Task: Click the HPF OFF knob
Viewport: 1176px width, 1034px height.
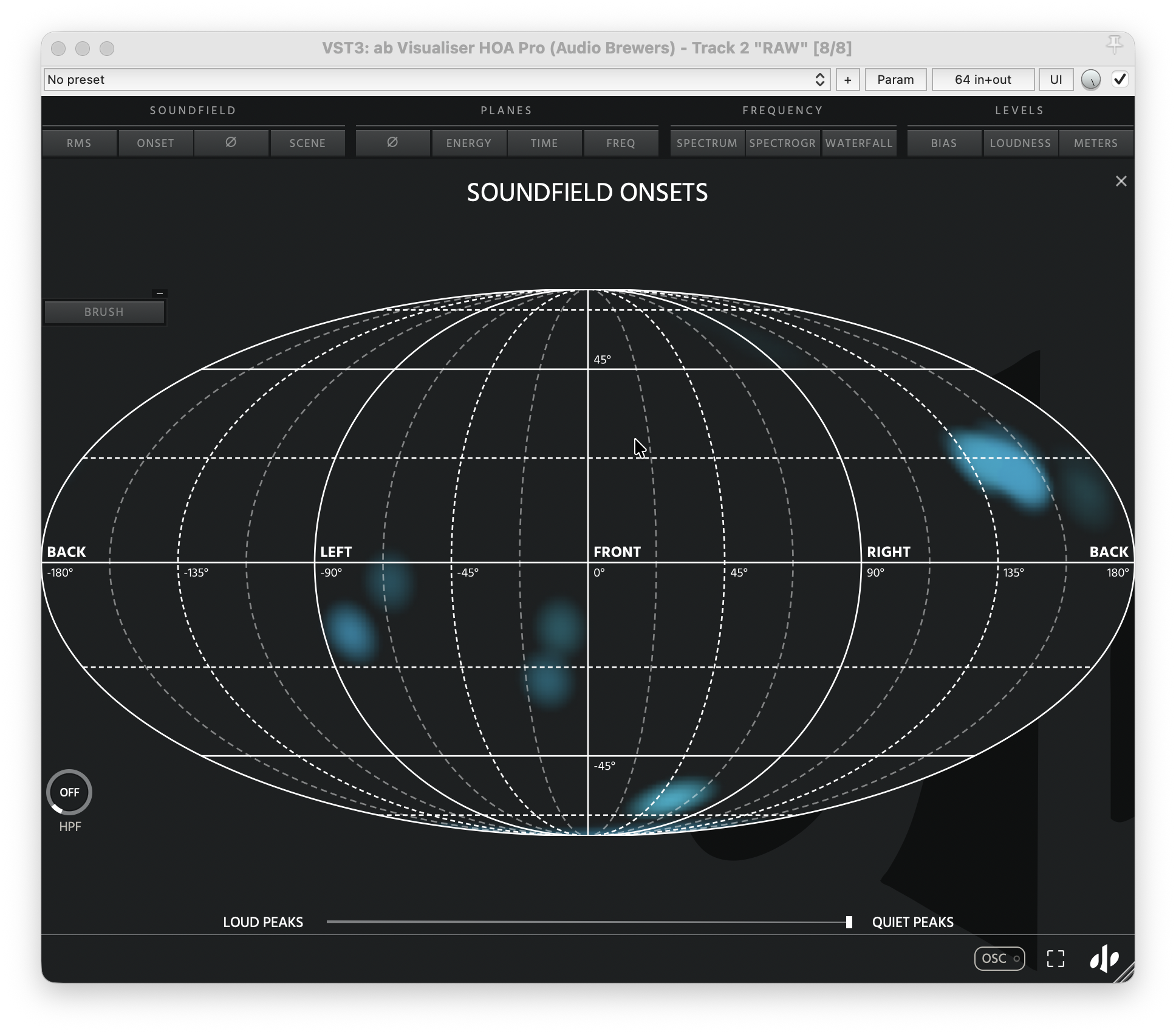Action: (x=69, y=792)
